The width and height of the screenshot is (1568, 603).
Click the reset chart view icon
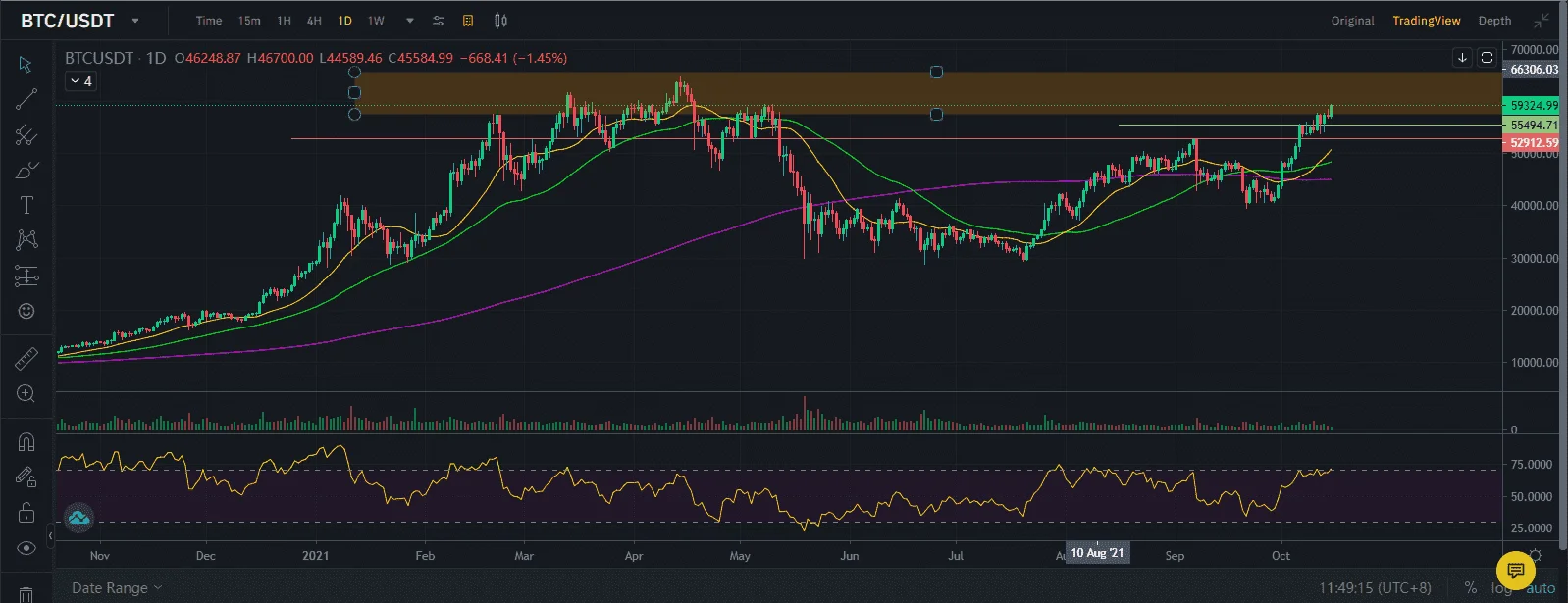pos(1487,58)
